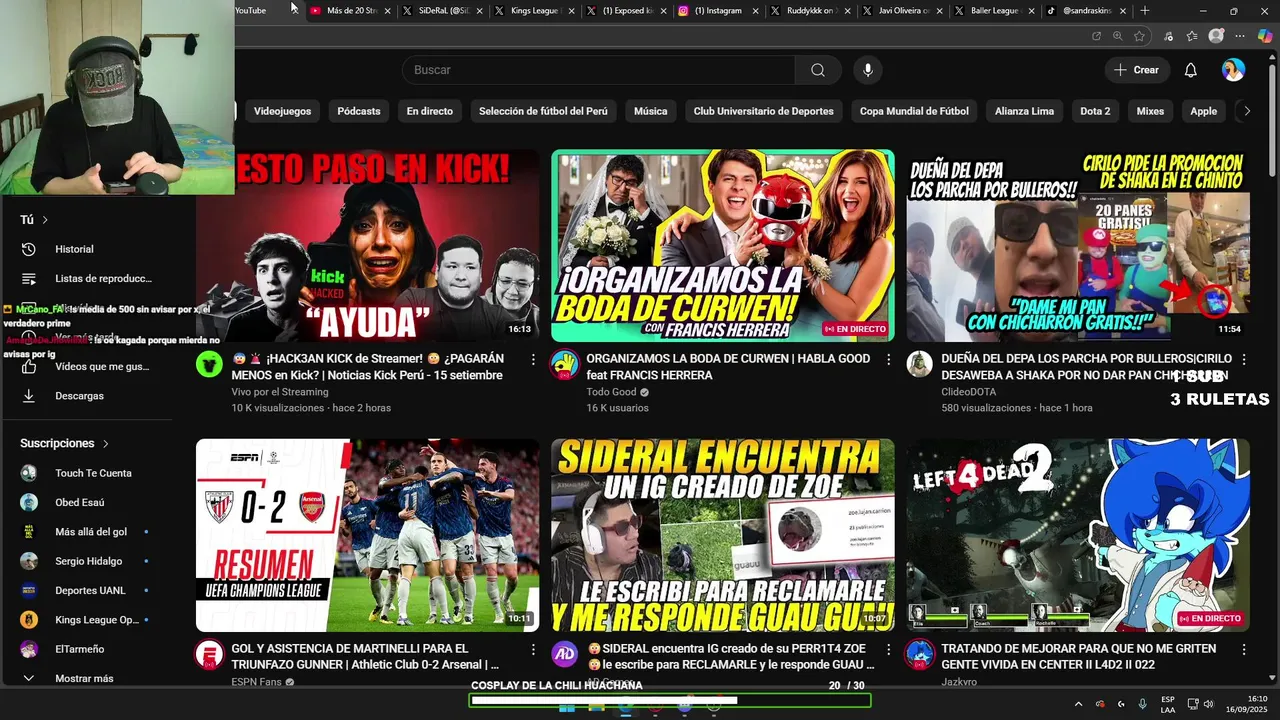Open Jazkvro channel avatar

(x=919, y=655)
